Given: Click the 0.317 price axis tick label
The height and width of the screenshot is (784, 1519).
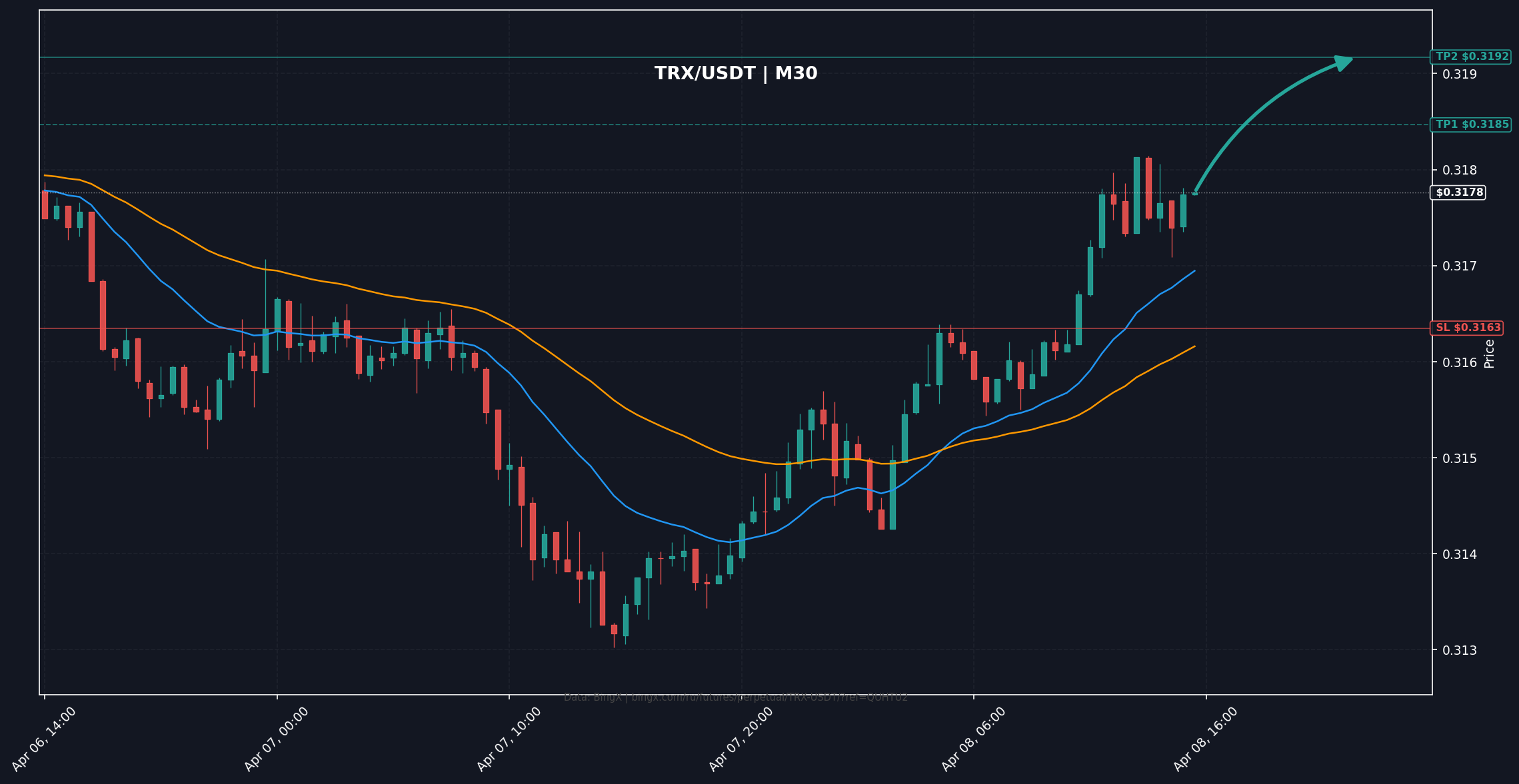Looking at the screenshot, I should [x=1459, y=266].
